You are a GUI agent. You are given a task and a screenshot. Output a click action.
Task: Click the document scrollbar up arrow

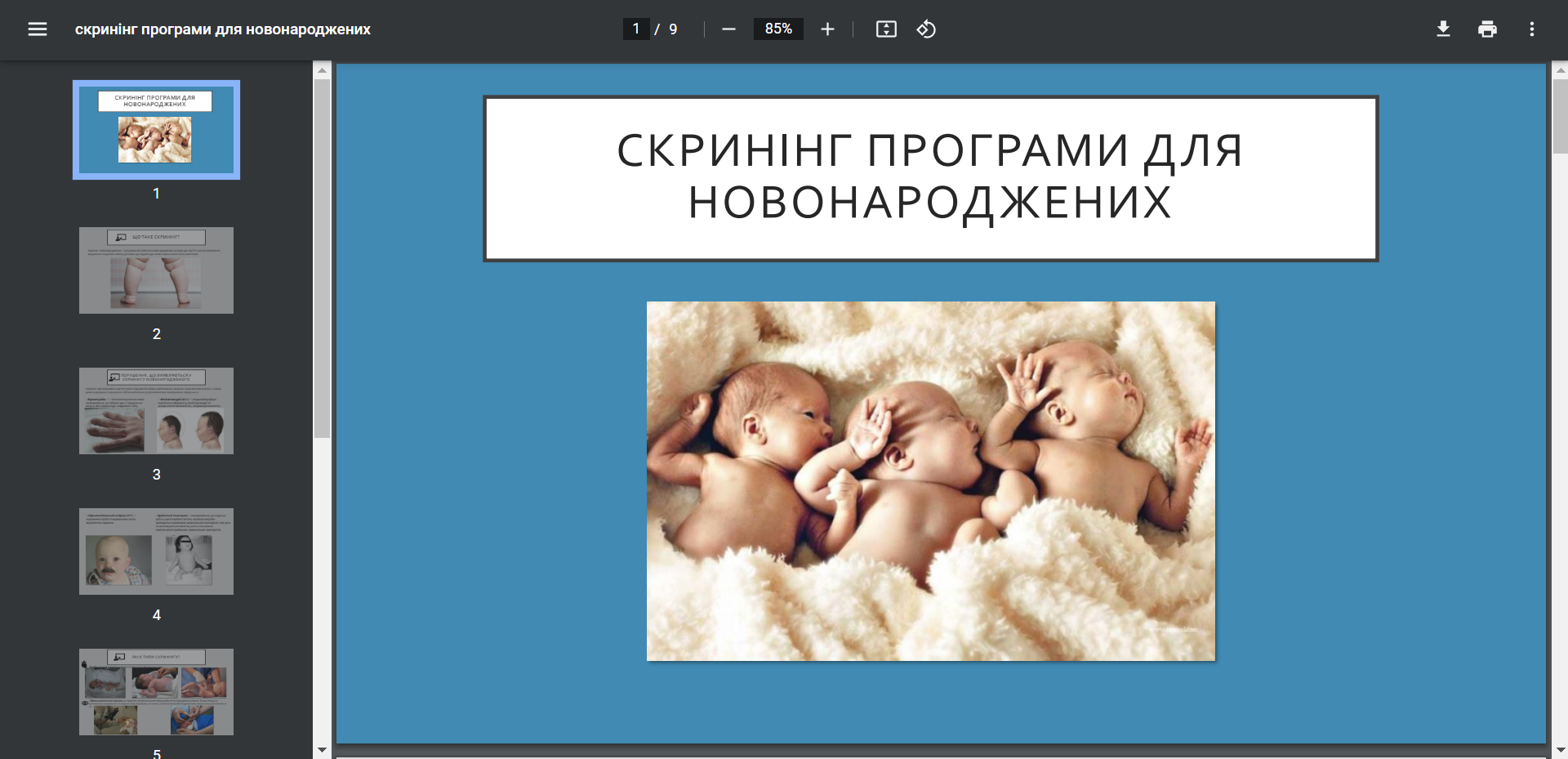pyautogui.click(x=1560, y=70)
